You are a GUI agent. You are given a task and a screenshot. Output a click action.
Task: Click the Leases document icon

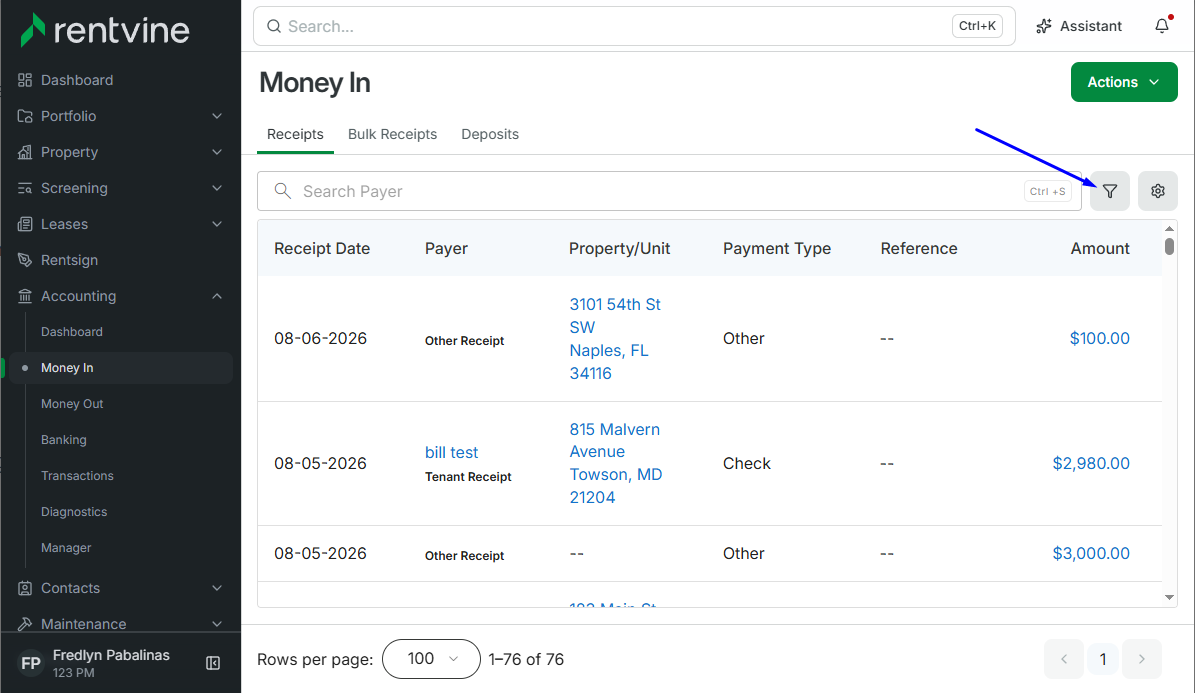coord(25,224)
